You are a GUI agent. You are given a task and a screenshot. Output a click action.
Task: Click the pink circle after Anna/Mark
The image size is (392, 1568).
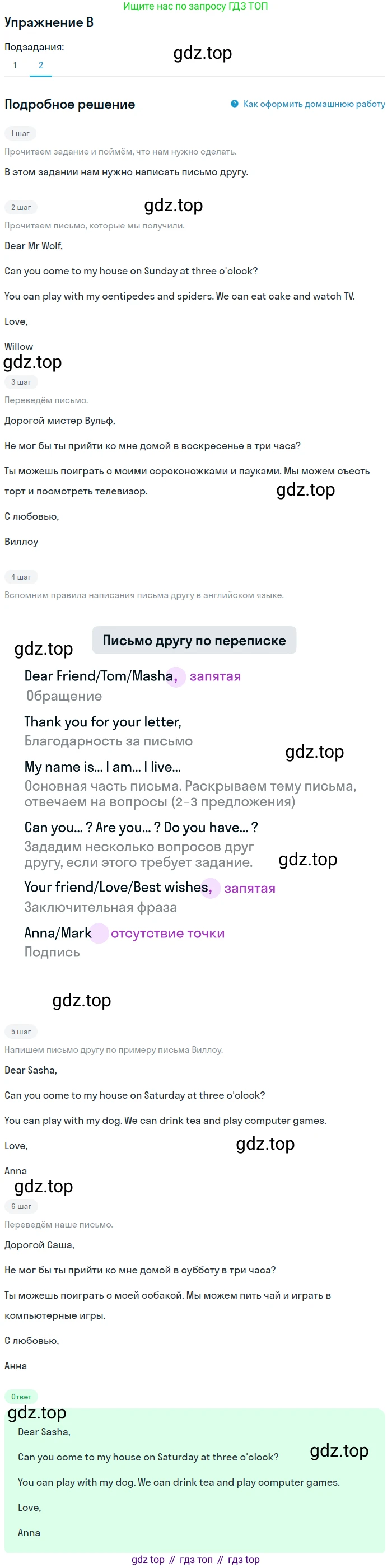[x=99, y=933]
